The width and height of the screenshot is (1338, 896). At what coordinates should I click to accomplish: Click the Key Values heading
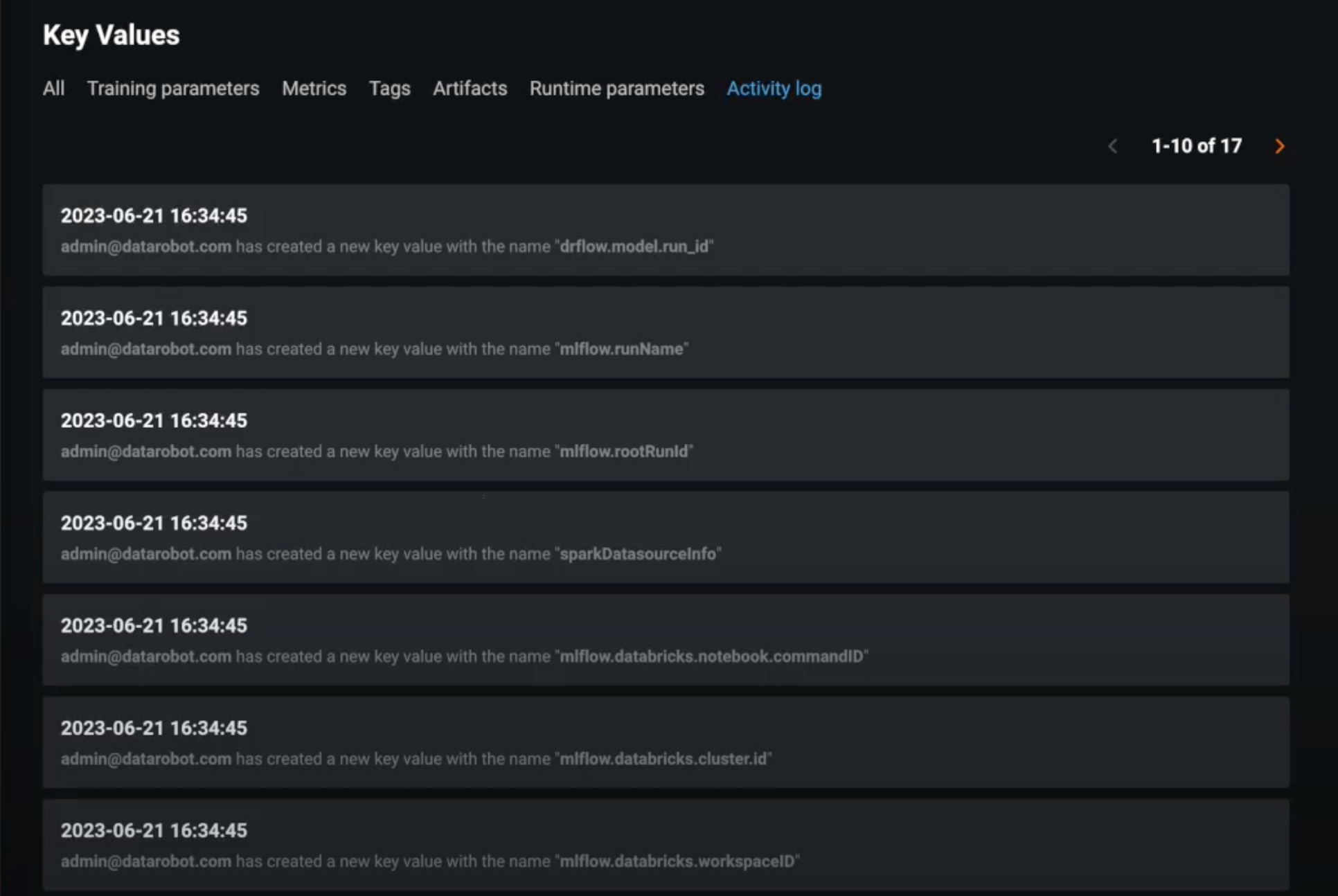coord(111,35)
